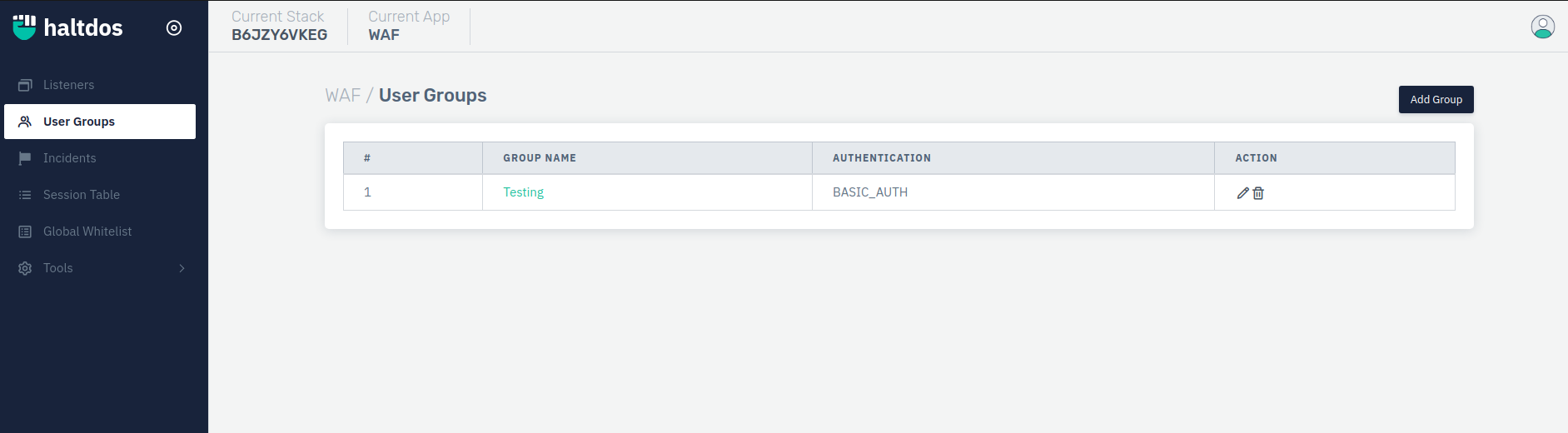Edit the Testing group with pencil icon

tap(1242, 193)
